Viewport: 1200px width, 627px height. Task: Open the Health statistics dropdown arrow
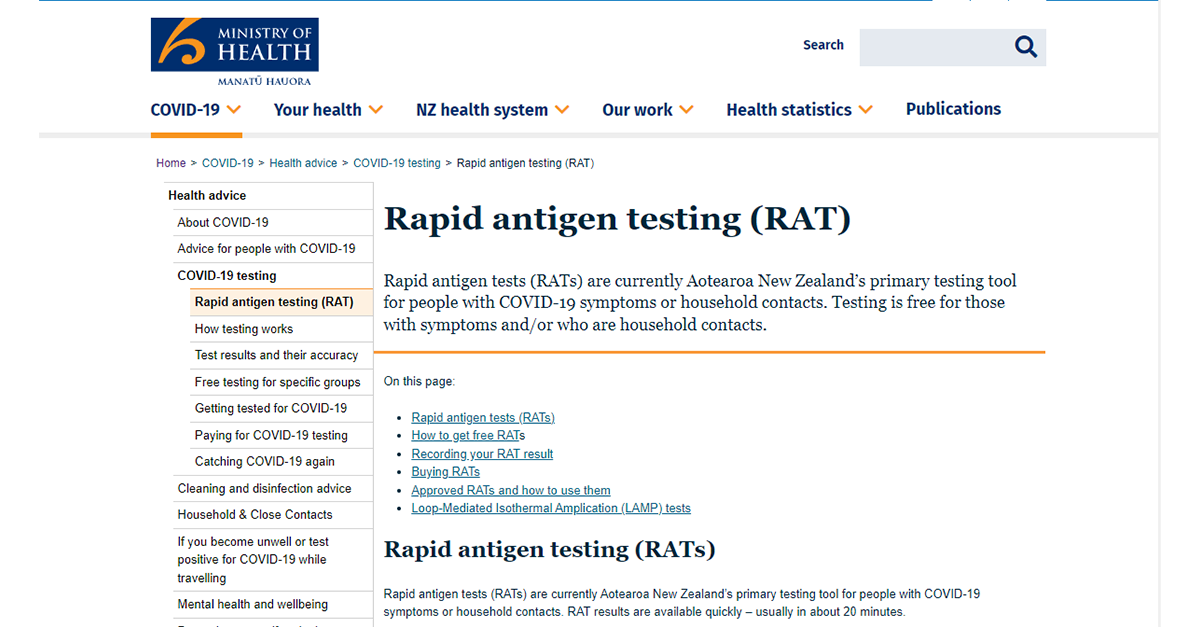[866, 110]
